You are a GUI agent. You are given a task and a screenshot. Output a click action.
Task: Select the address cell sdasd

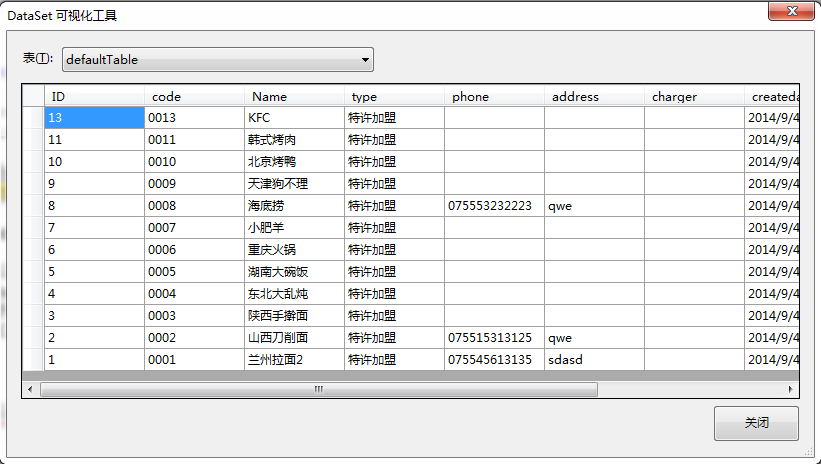click(x=594, y=360)
